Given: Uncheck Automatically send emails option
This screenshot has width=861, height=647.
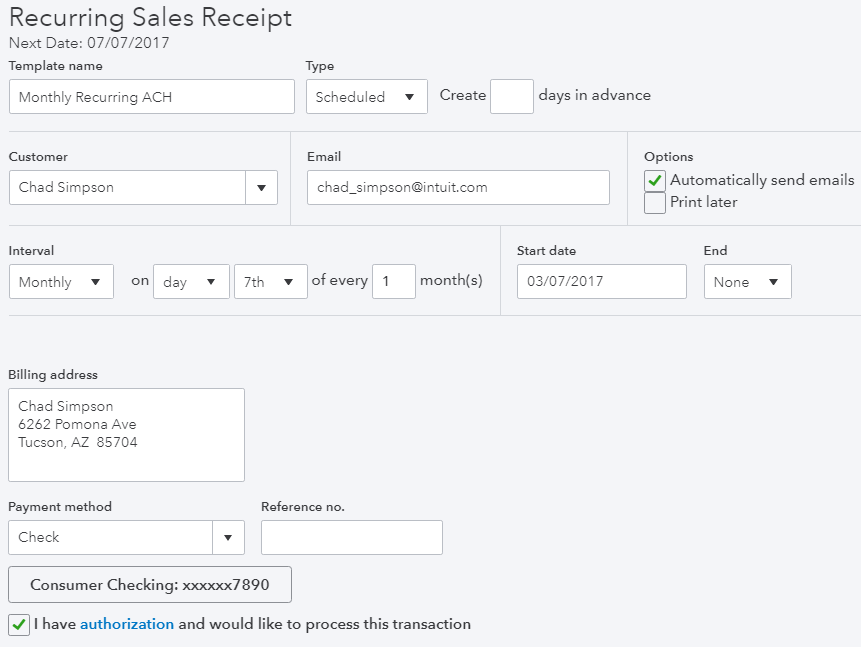Looking at the screenshot, I should pos(655,181).
